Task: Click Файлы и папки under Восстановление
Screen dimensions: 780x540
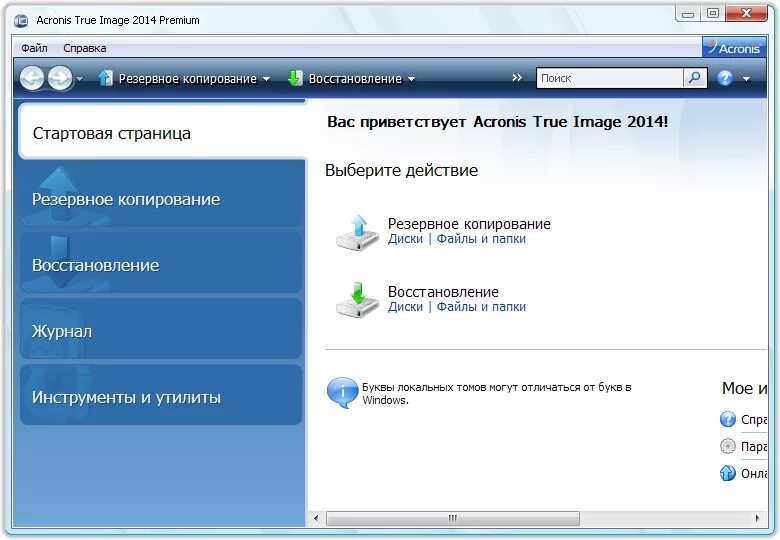Action: (481, 307)
